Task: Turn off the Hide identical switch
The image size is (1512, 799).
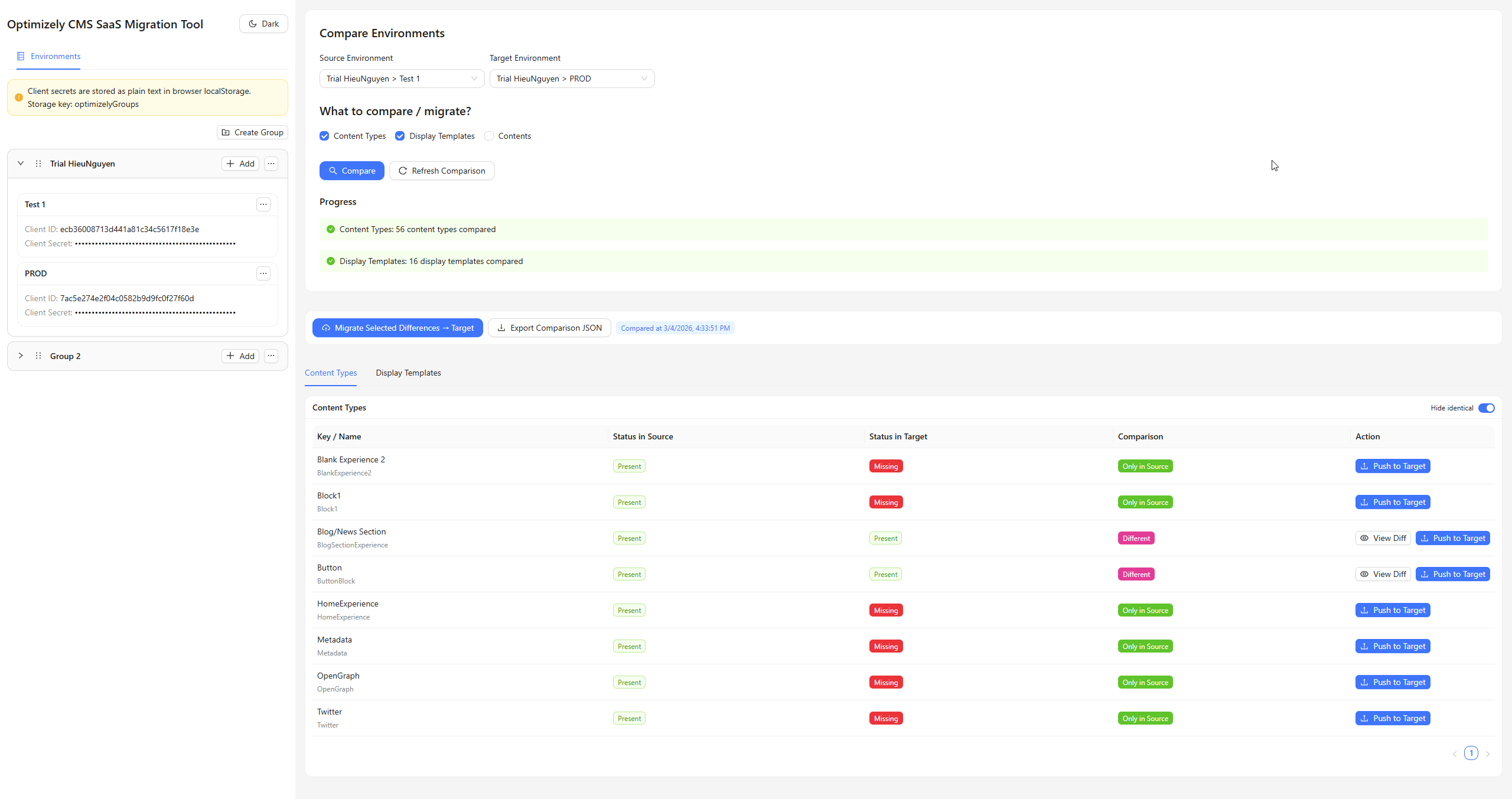Action: coord(1486,408)
